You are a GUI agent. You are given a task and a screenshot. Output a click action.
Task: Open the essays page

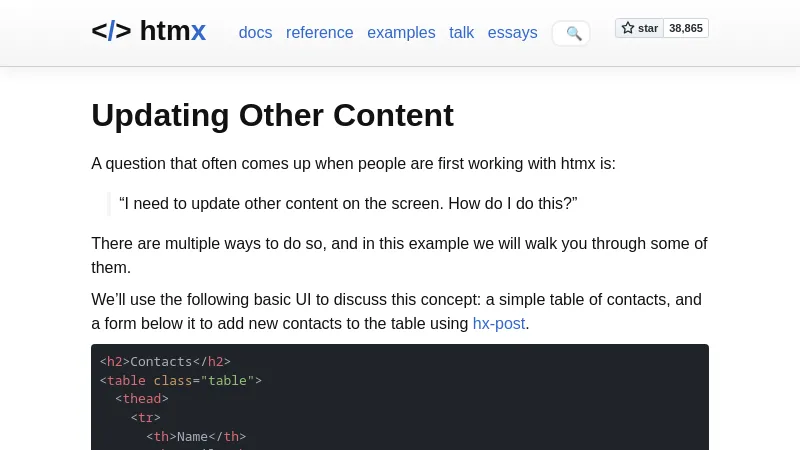[512, 32]
